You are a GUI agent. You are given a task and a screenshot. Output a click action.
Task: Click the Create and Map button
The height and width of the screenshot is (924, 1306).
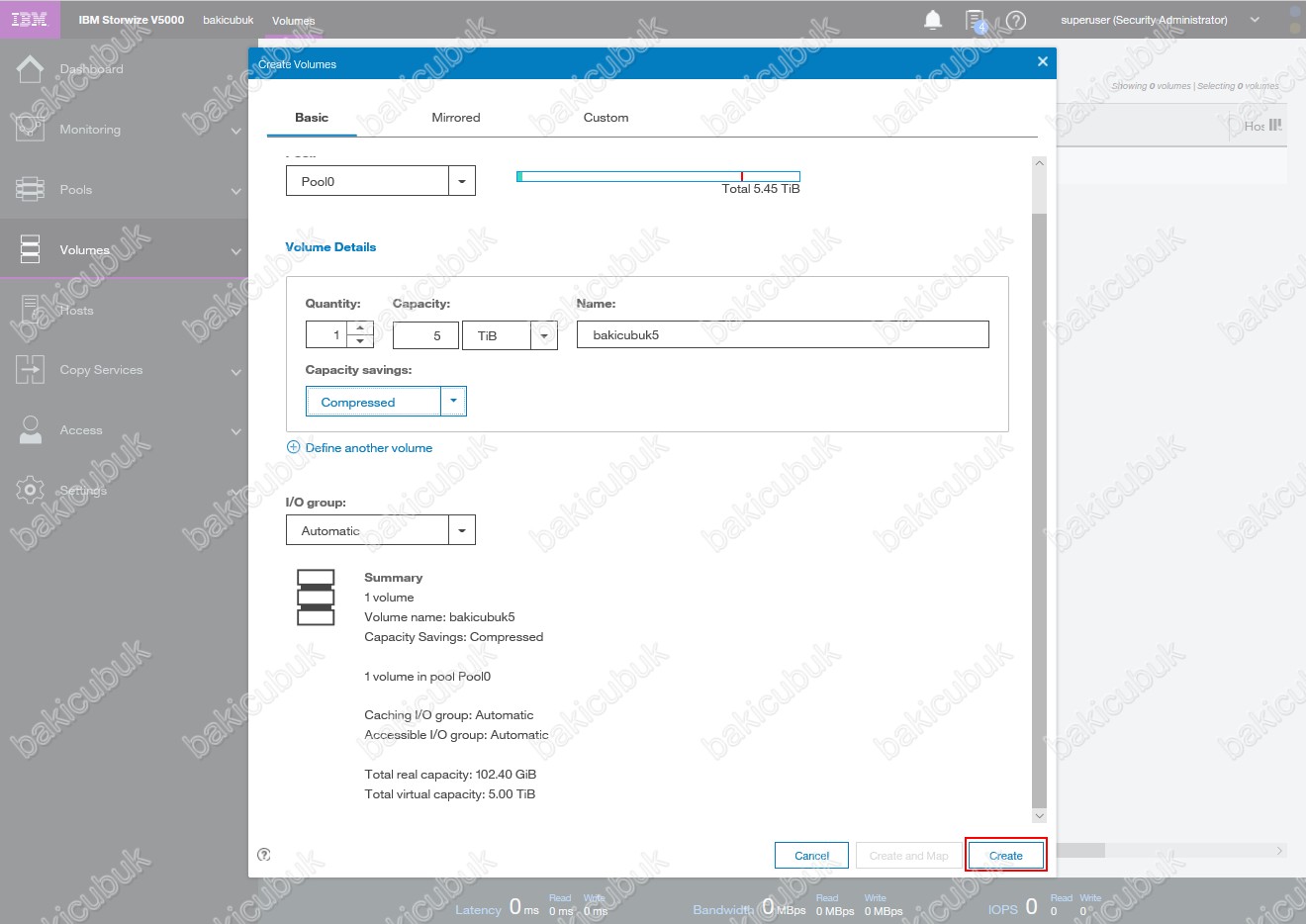point(908,856)
